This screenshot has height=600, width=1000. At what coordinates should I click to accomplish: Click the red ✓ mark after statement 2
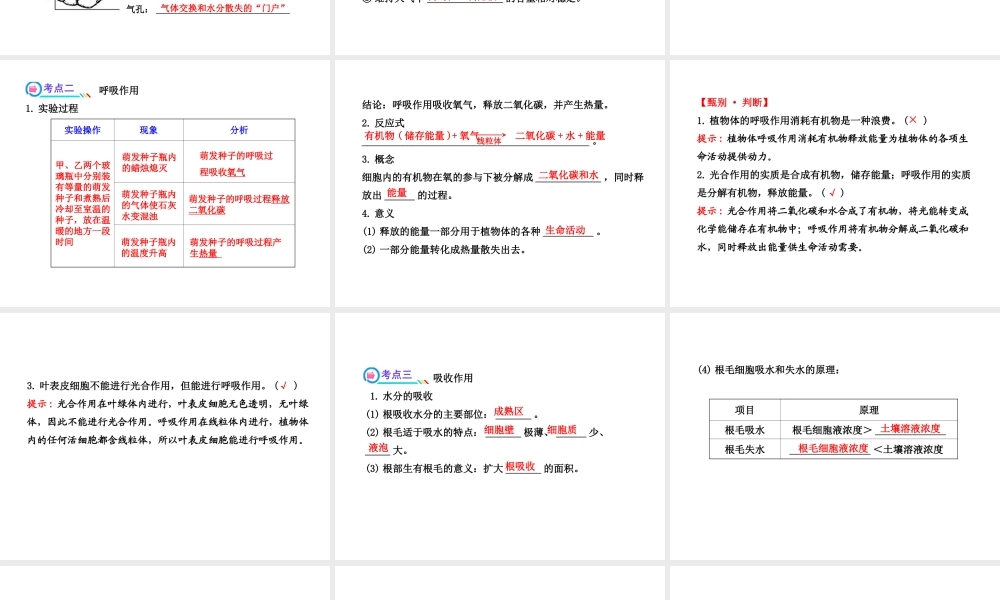[832, 192]
